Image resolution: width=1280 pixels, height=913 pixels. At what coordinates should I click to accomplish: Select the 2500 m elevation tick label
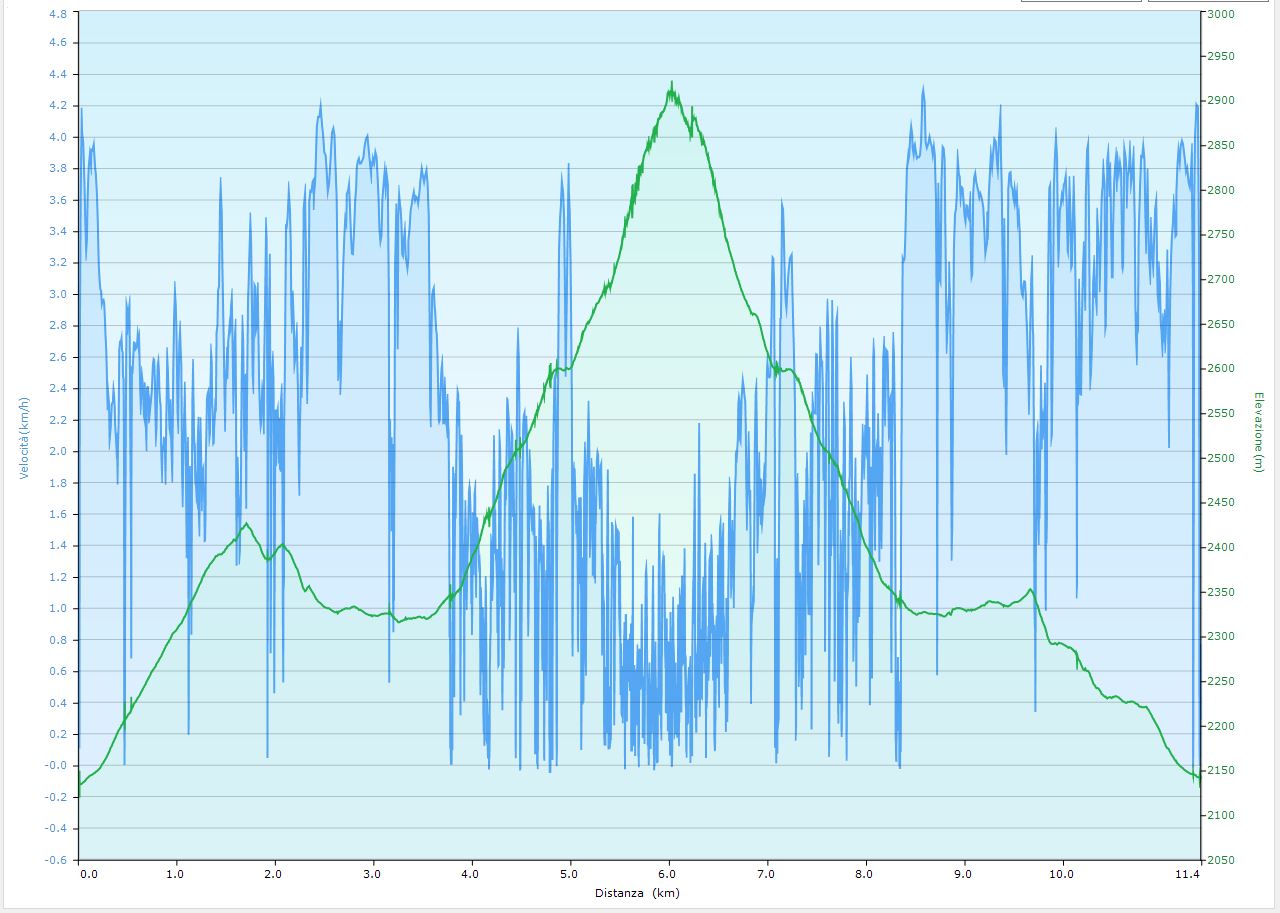coord(1221,459)
